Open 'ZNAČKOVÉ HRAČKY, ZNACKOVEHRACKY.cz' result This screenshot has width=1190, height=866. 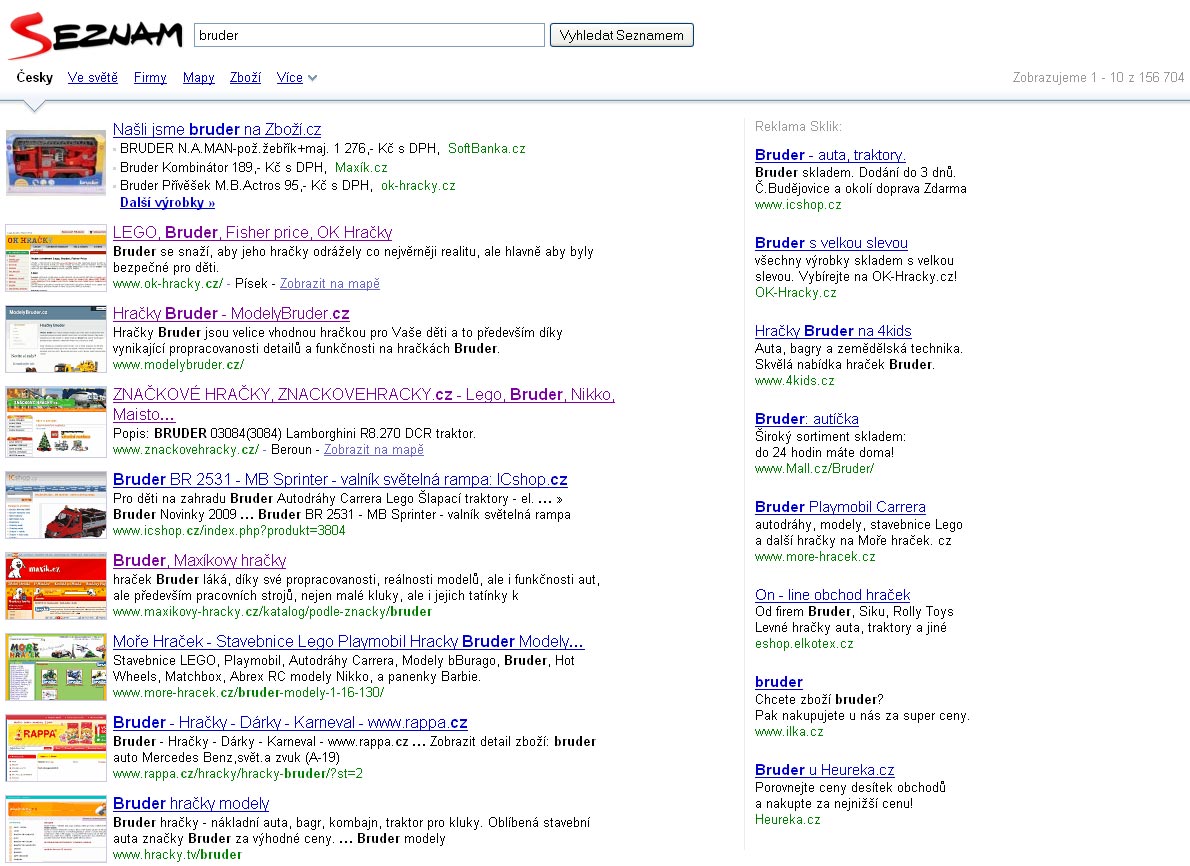click(364, 405)
